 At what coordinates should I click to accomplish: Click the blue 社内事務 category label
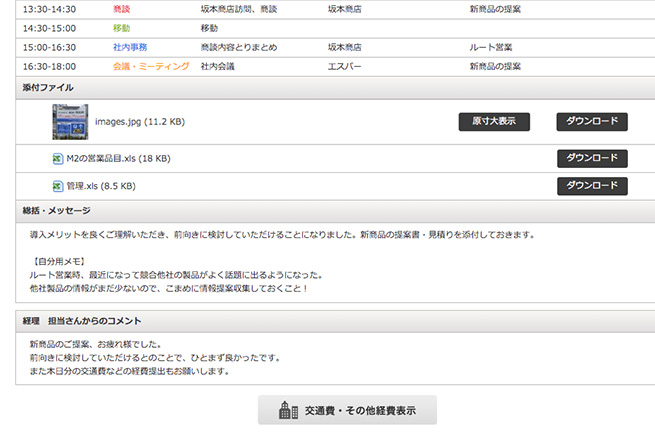point(130,47)
